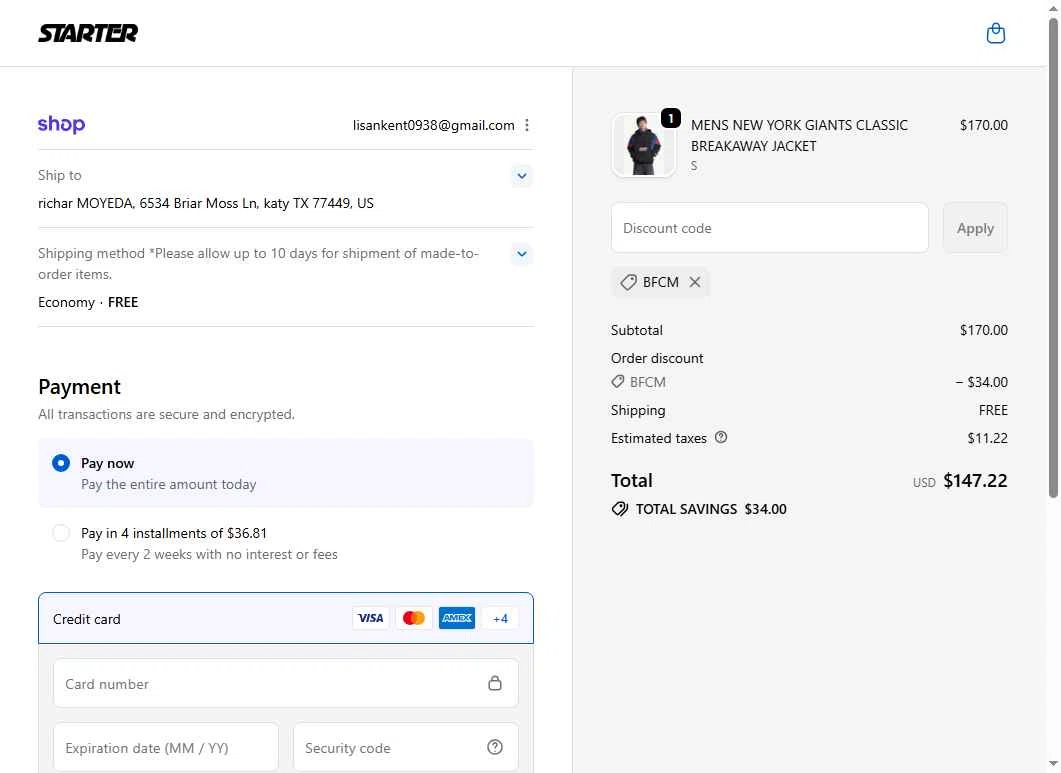Focus the Discount code field
1061x773 pixels.
[x=769, y=228]
